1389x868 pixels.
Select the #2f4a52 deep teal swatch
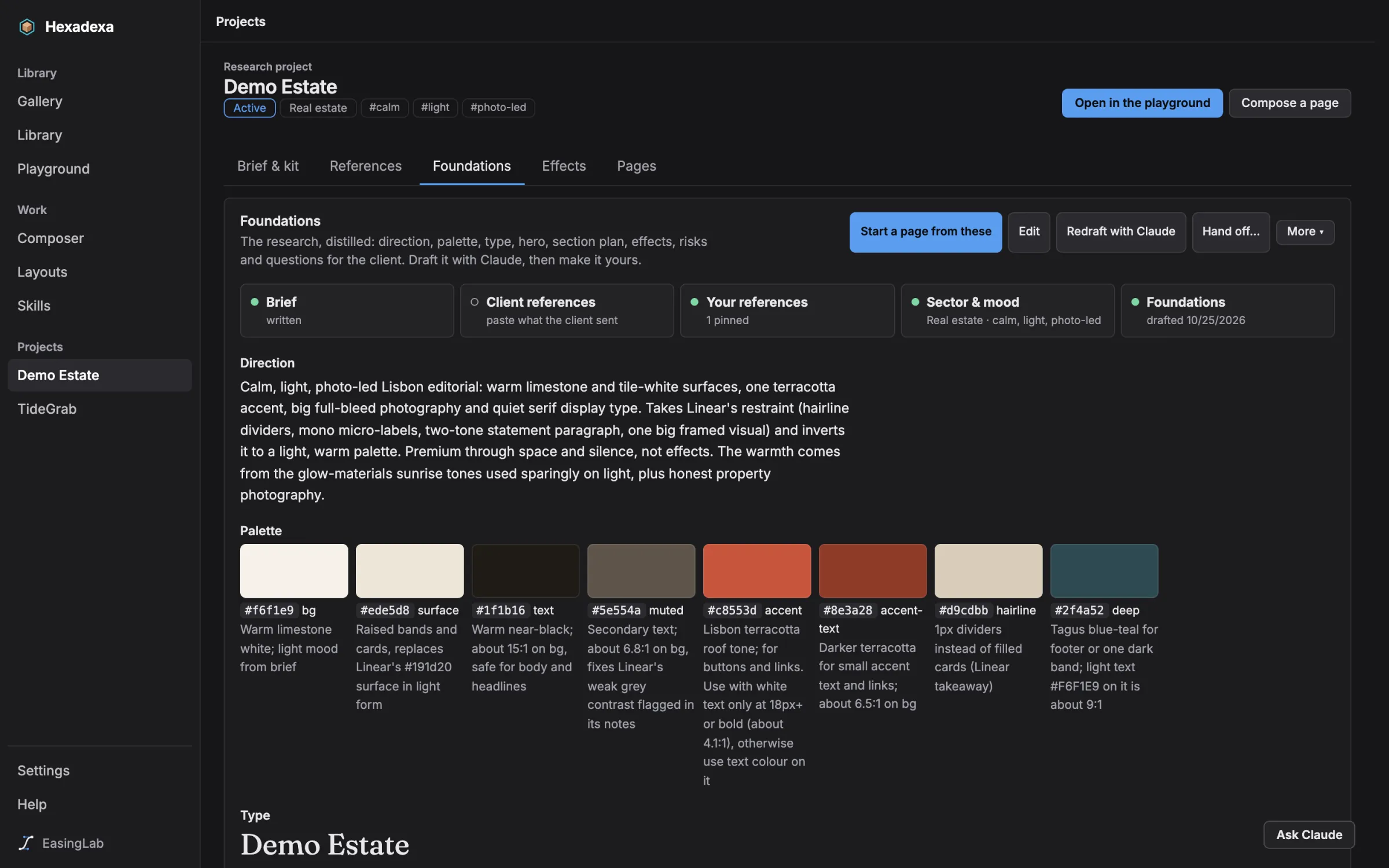pyautogui.click(x=1104, y=571)
